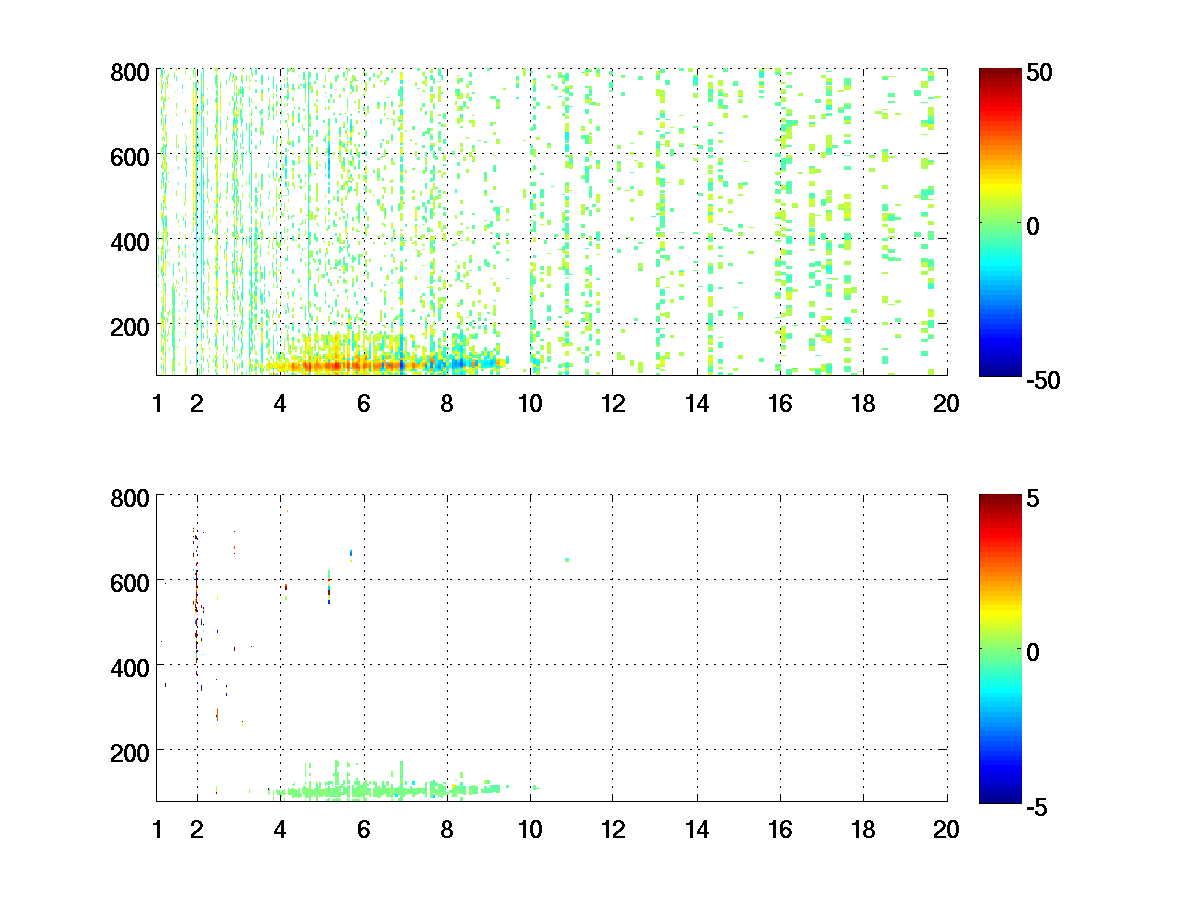Click y-axis label '800' of upper plot
Screen dimensions: 1200x900
[131, 72]
